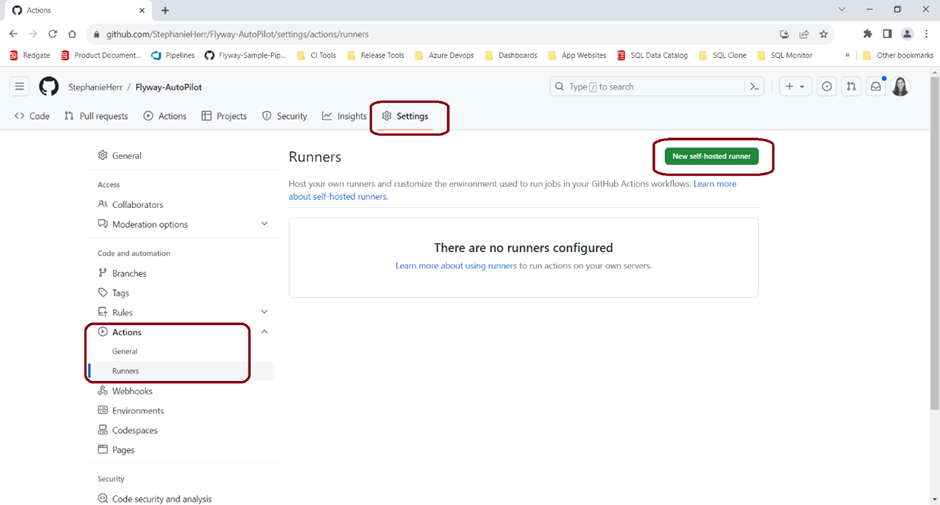Expand the Moderation options section
940x505 pixels.
264,224
